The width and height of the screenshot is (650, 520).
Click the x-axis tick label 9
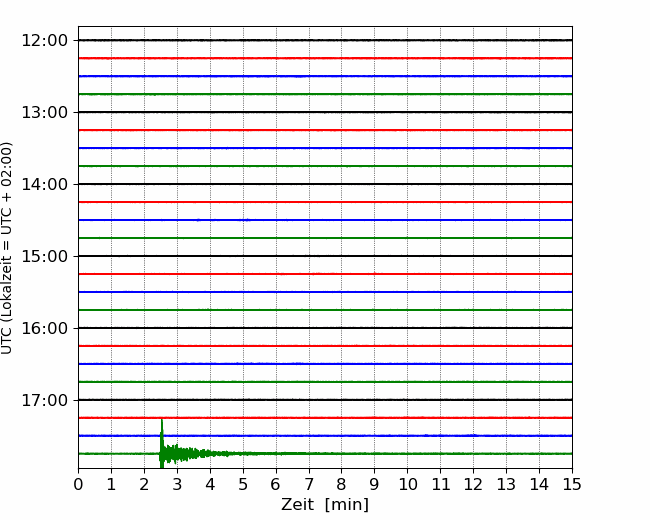[375, 484]
